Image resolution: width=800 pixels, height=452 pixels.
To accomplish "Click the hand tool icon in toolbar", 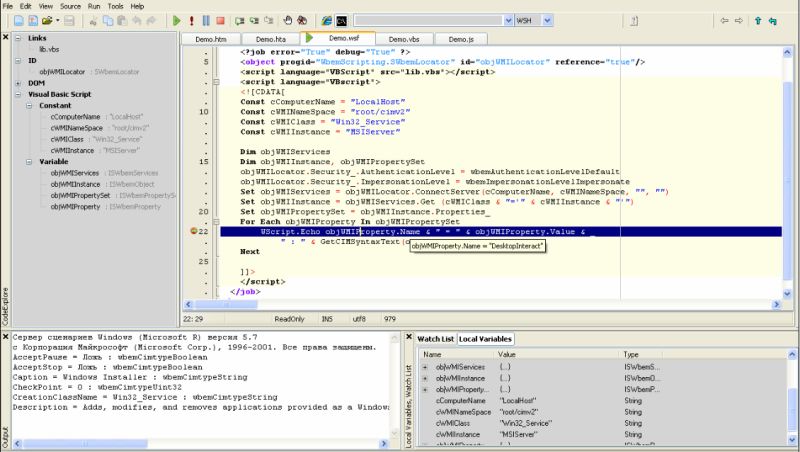I will (x=288, y=20).
